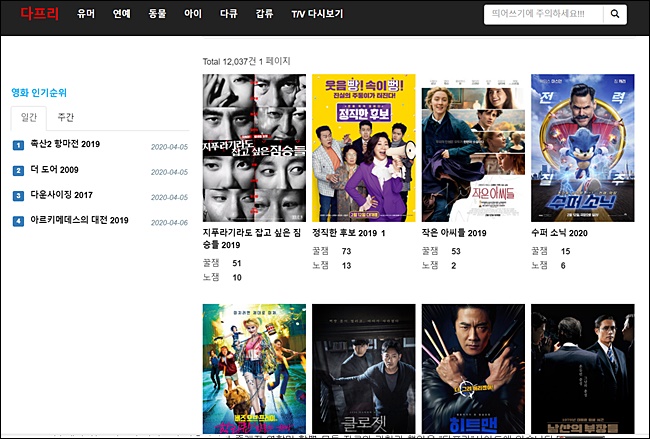Open title 수퍼 소닉 2020
Screen dimensions: 650x439
[x=559, y=233]
